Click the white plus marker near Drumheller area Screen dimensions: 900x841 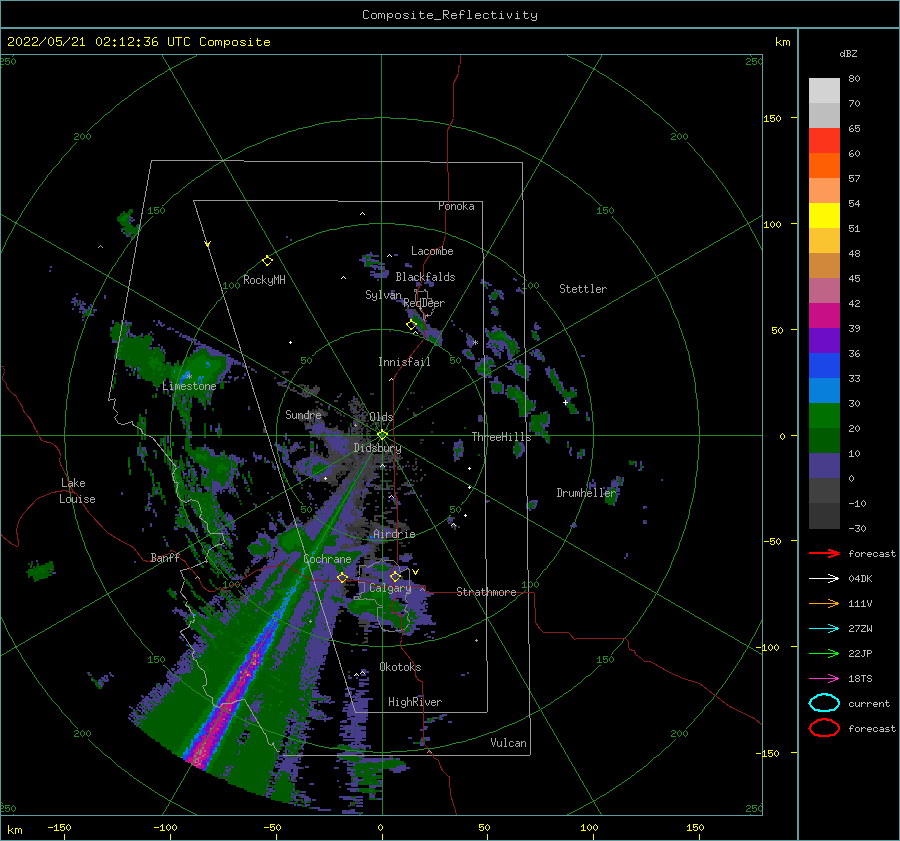click(x=565, y=402)
